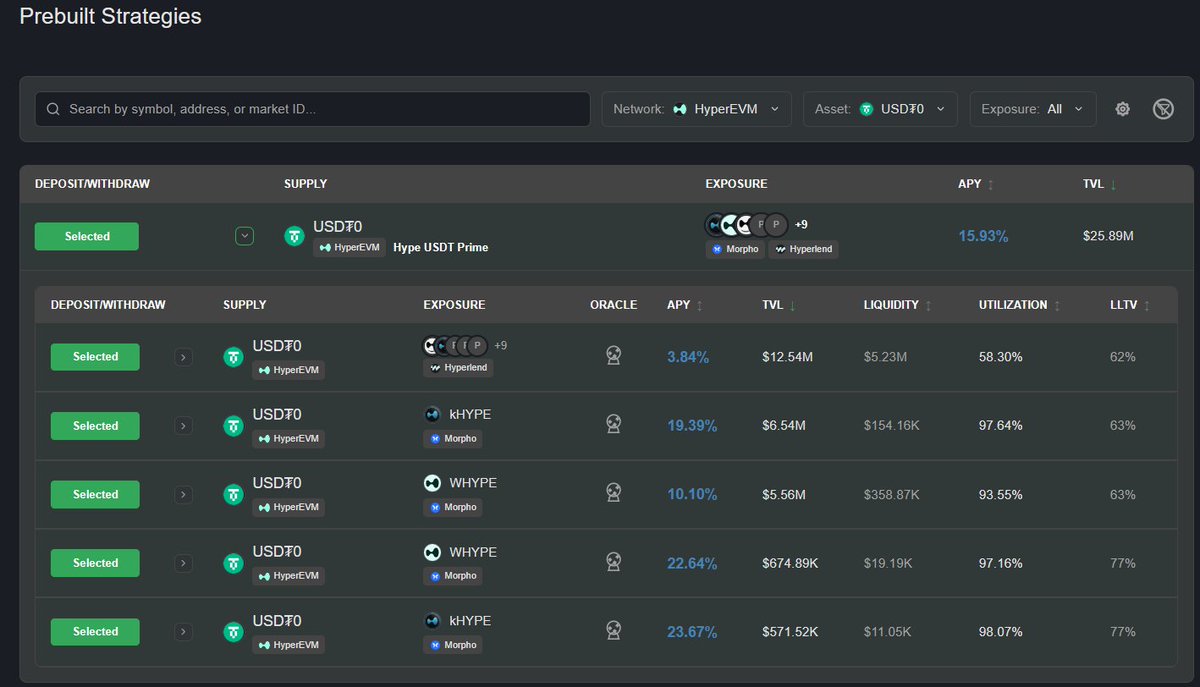The height and width of the screenshot is (687, 1200).
Task: Click the search magnifier icon
Action: pos(53,109)
